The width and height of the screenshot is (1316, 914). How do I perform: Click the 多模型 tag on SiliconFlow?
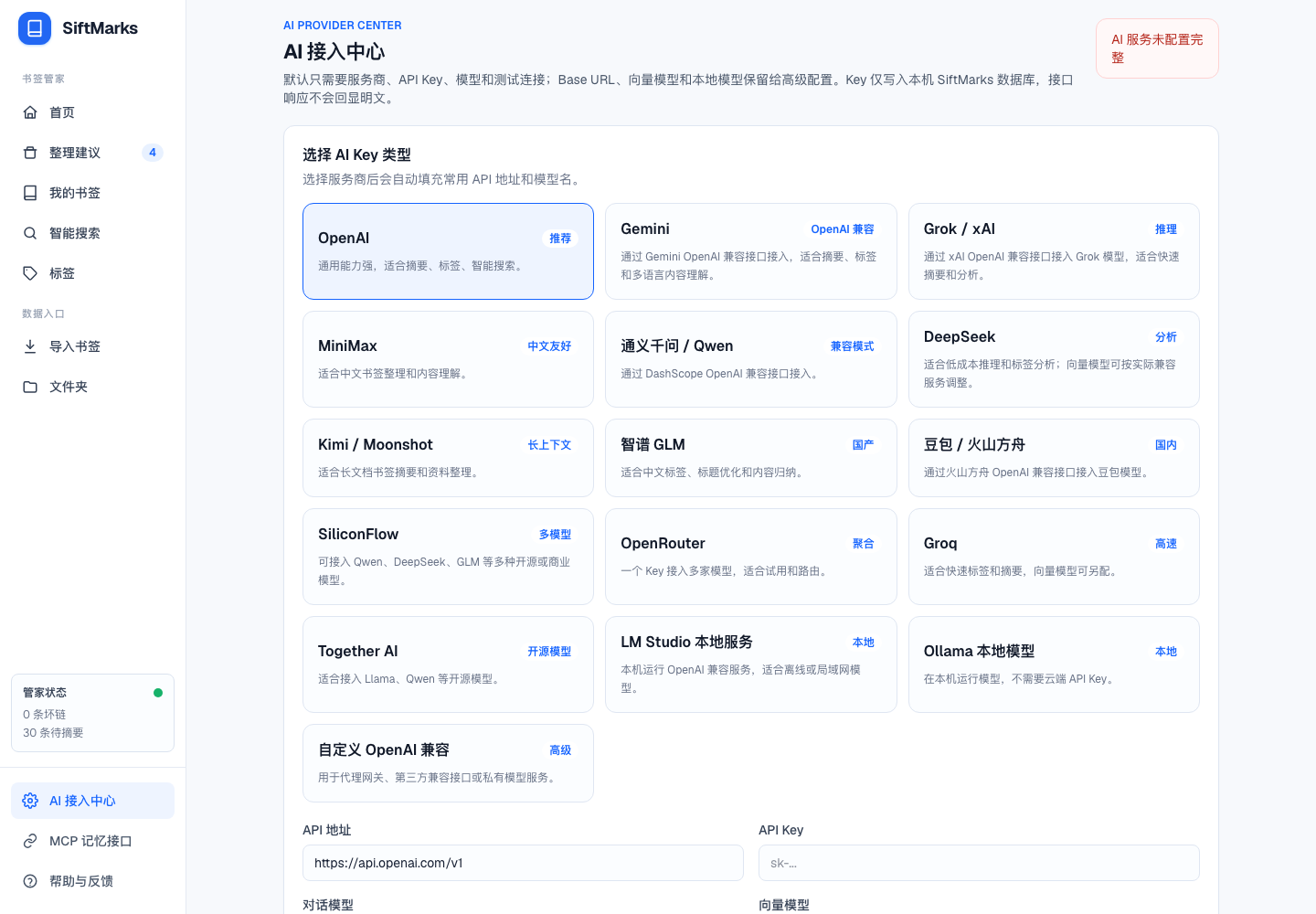pos(555,535)
